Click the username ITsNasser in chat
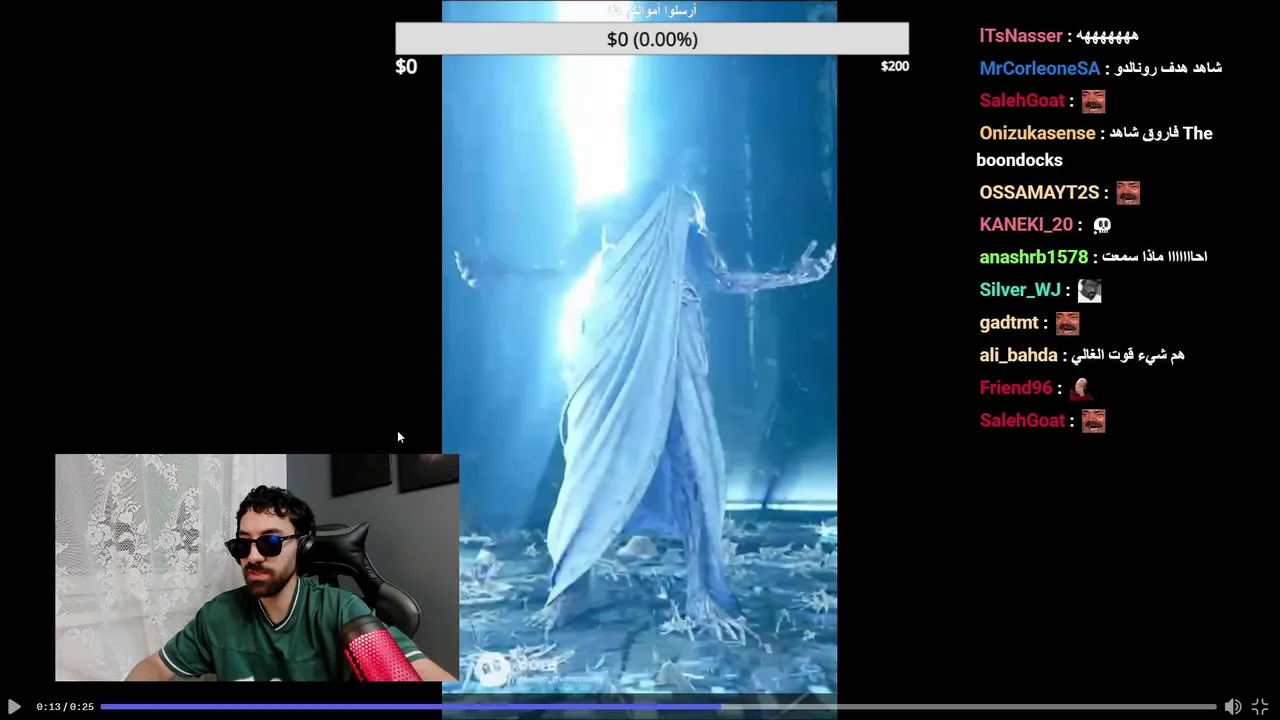This screenshot has width=1280, height=720. click(x=1021, y=36)
